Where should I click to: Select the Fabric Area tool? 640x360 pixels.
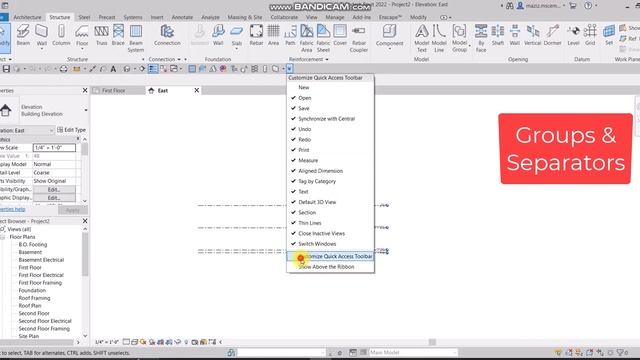(307, 38)
